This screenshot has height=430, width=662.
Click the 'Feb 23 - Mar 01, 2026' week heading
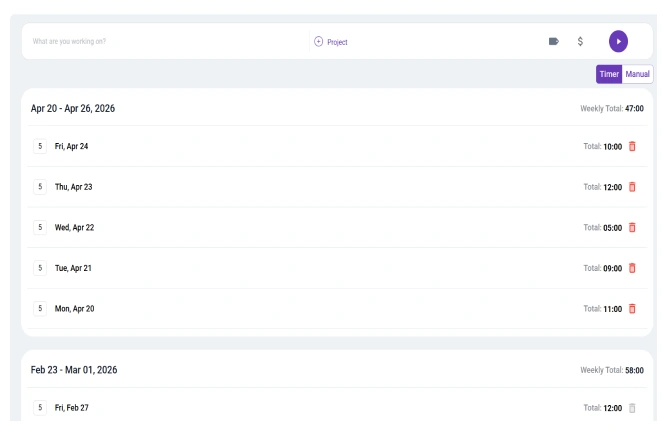point(74,370)
